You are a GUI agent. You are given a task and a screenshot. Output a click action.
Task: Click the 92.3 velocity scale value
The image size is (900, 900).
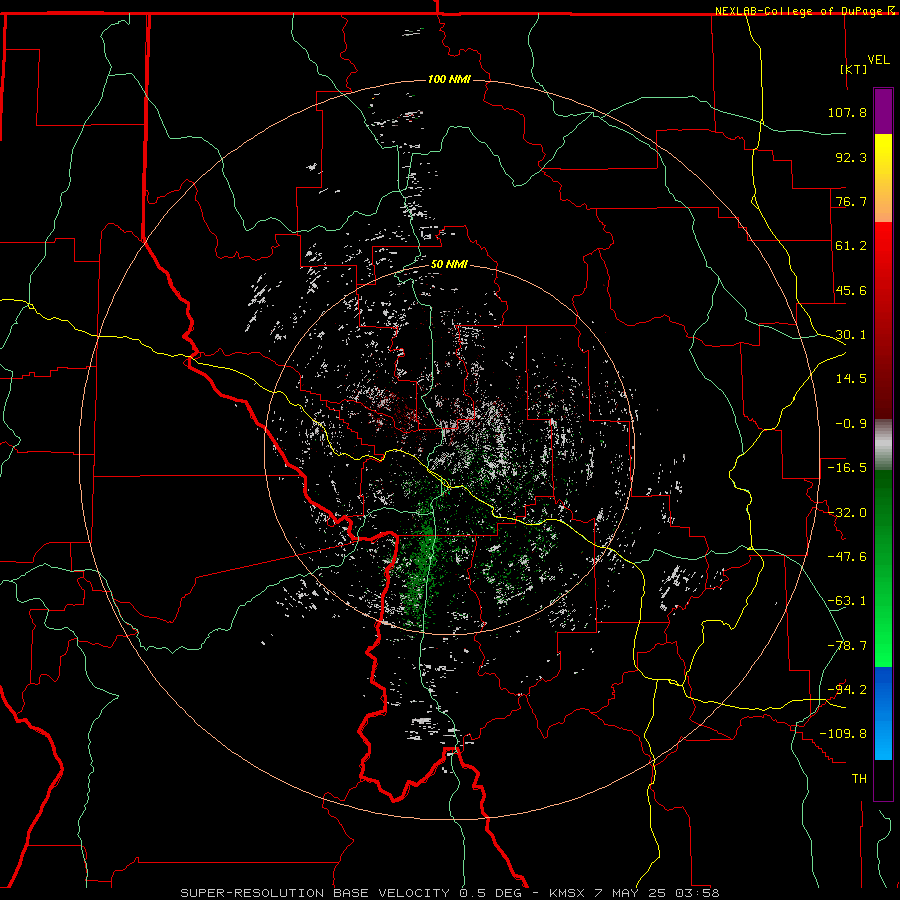pos(851,157)
